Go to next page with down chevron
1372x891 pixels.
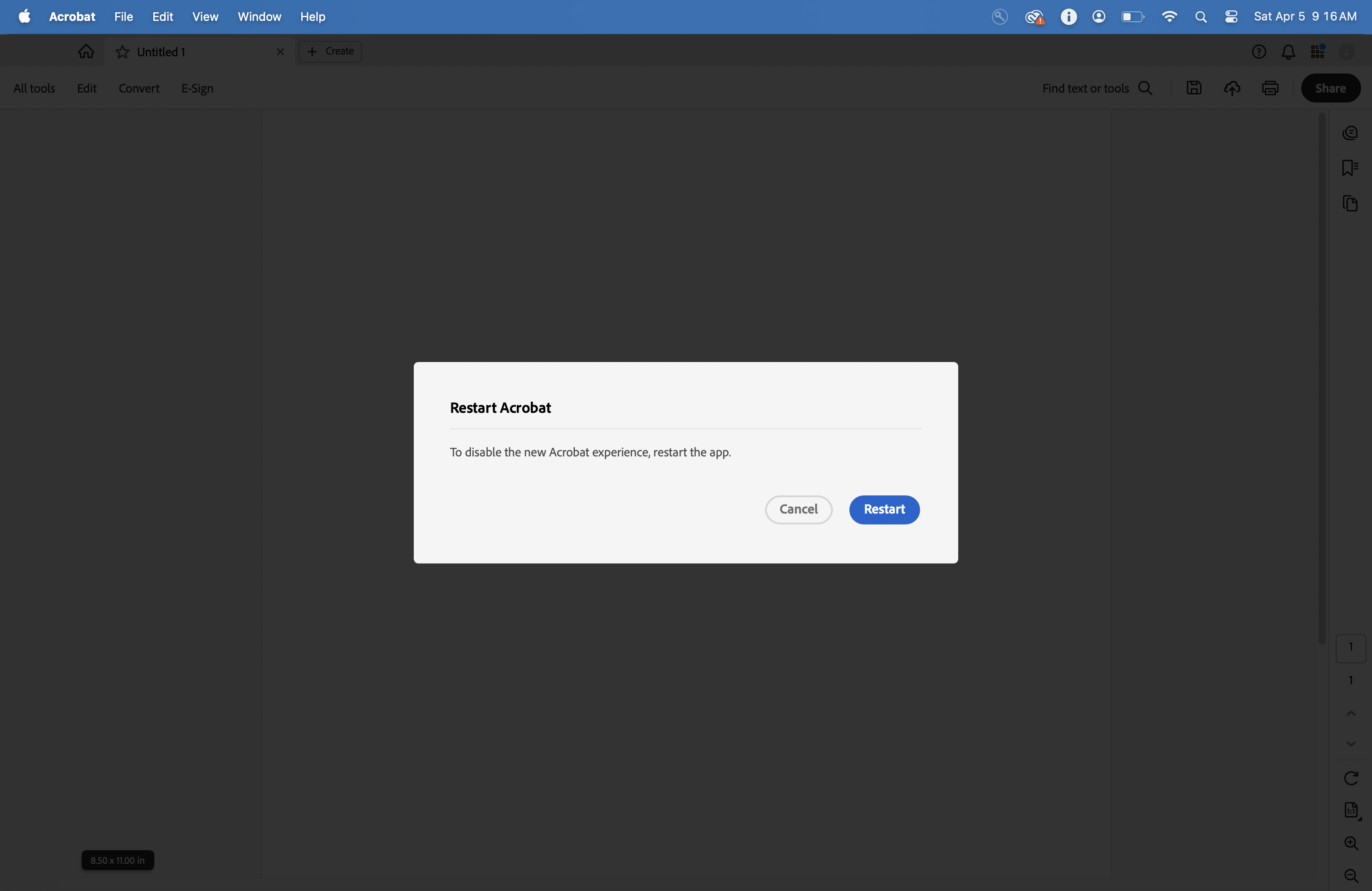(1351, 744)
